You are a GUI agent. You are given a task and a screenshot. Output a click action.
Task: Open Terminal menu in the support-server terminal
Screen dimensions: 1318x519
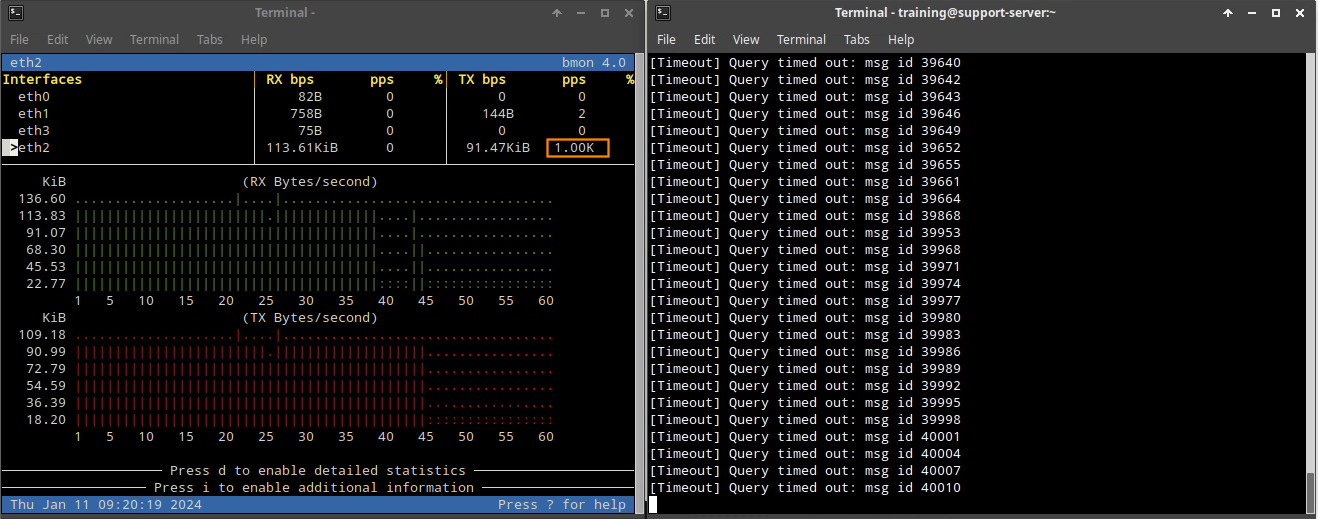click(x=801, y=40)
